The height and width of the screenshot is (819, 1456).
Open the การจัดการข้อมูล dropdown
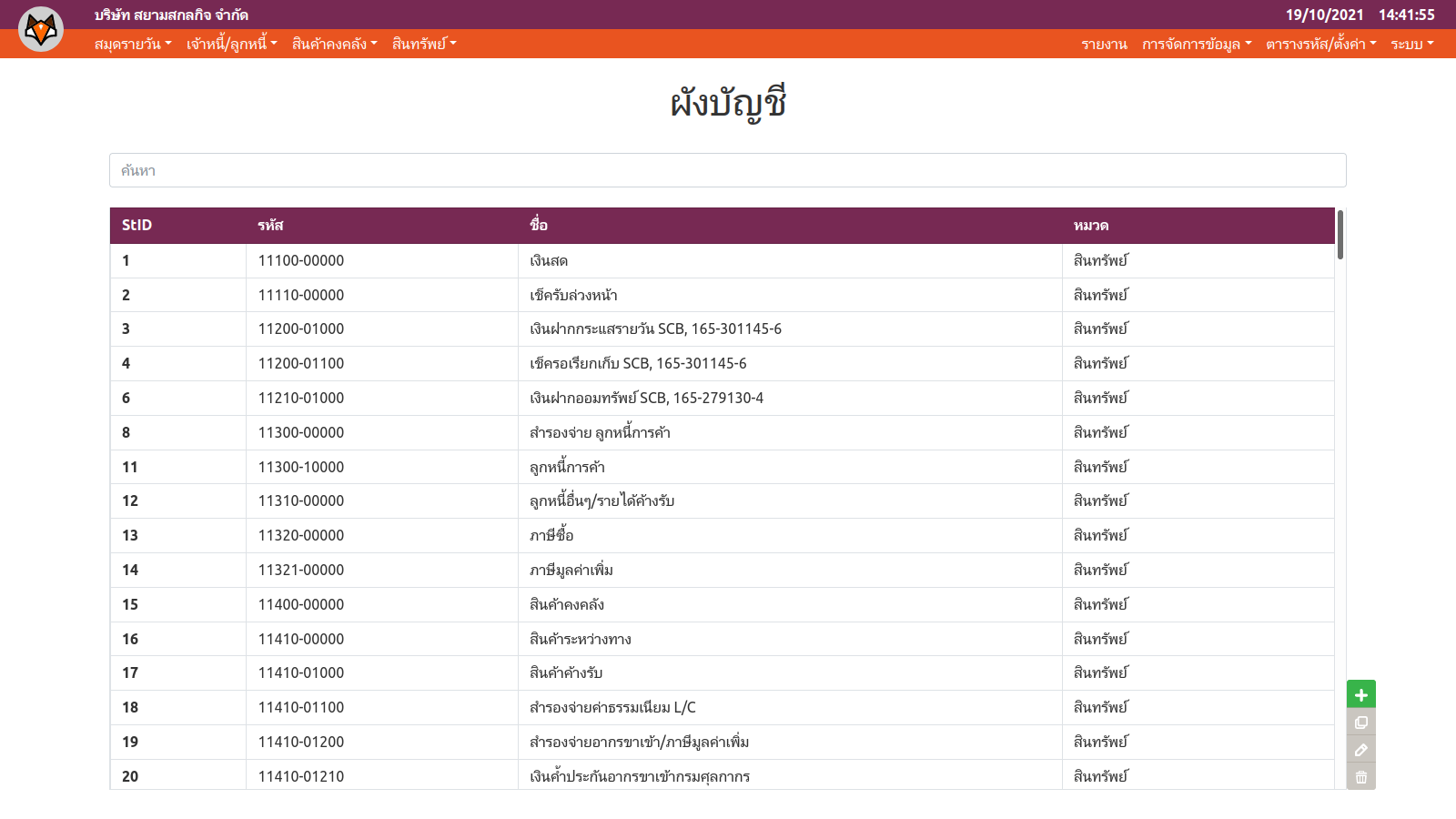pyautogui.click(x=1197, y=44)
